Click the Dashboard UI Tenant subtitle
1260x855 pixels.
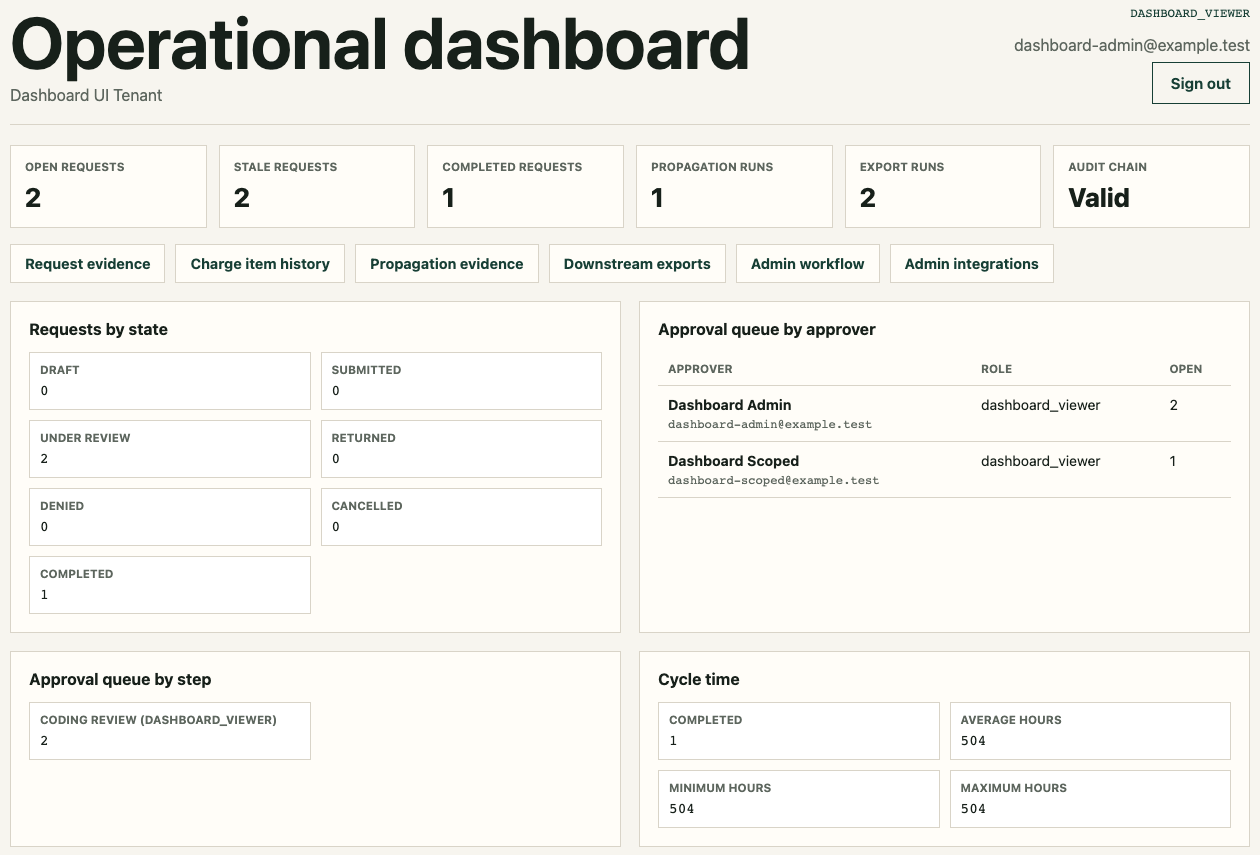point(86,96)
